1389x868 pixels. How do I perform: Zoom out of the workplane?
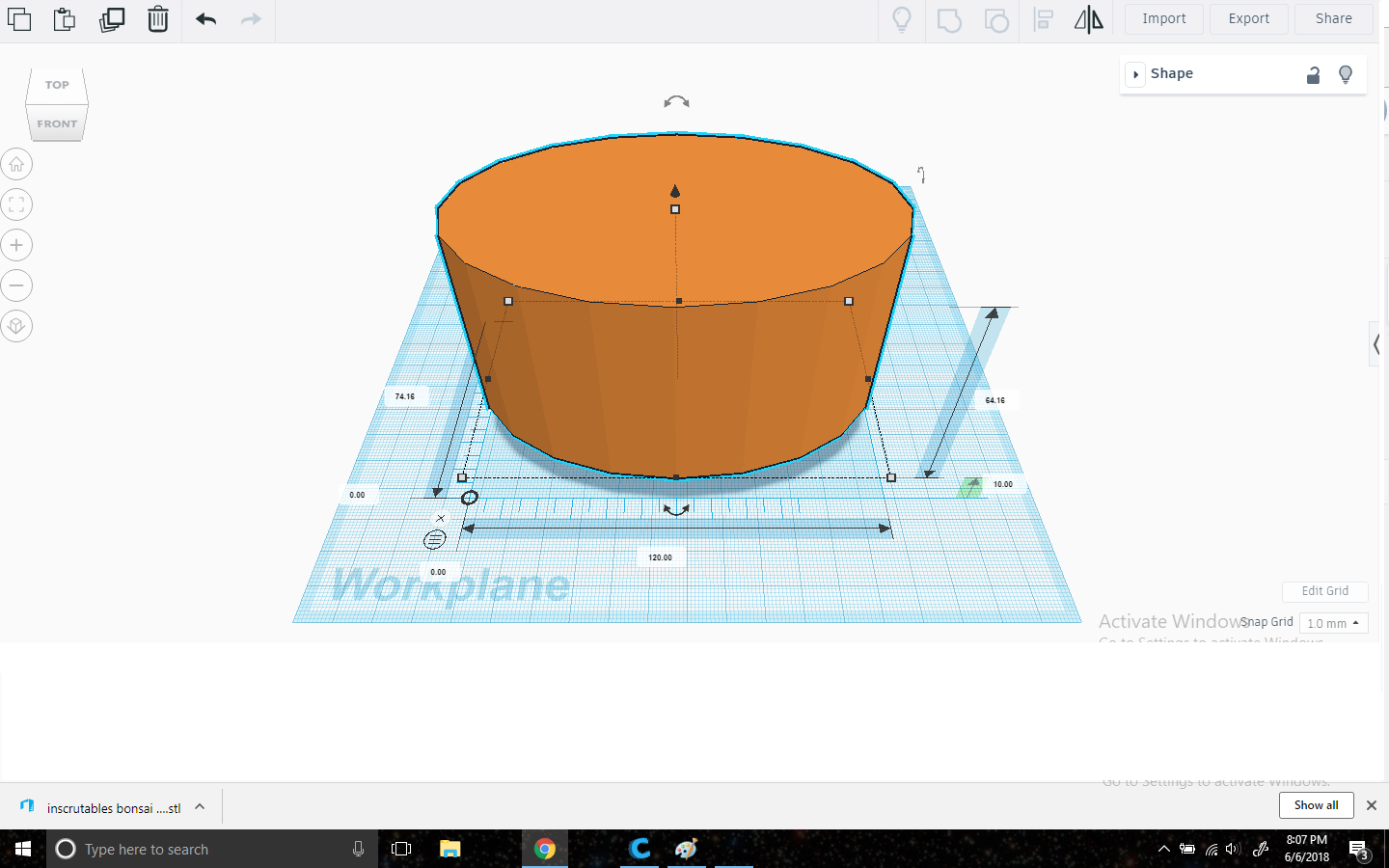pos(16,285)
